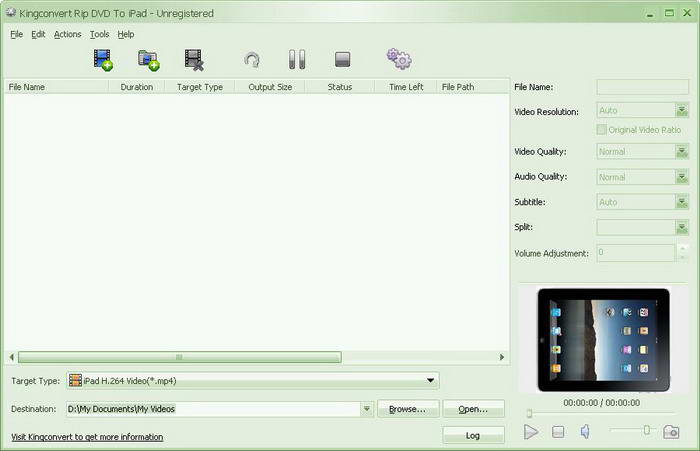Expand the Split dropdown

pyautogui.click(x=682, y=227)
